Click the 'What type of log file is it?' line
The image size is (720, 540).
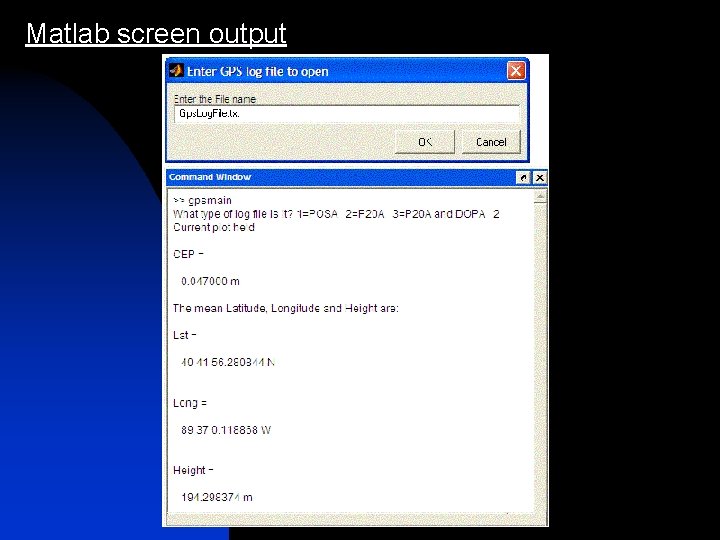pos(336,214)
